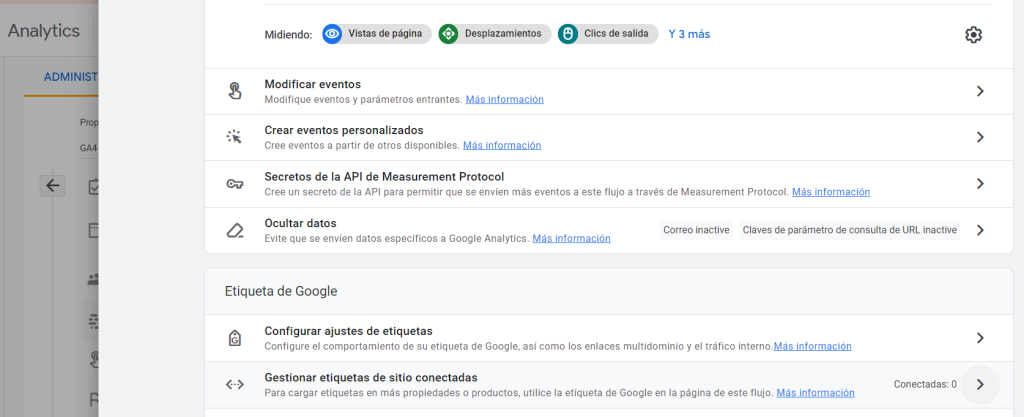Viewport: 1024px width, 417px height.
Task: Open Gestionar etiquetas de sitio conectadas chevron
Action: tap(980, 384)
